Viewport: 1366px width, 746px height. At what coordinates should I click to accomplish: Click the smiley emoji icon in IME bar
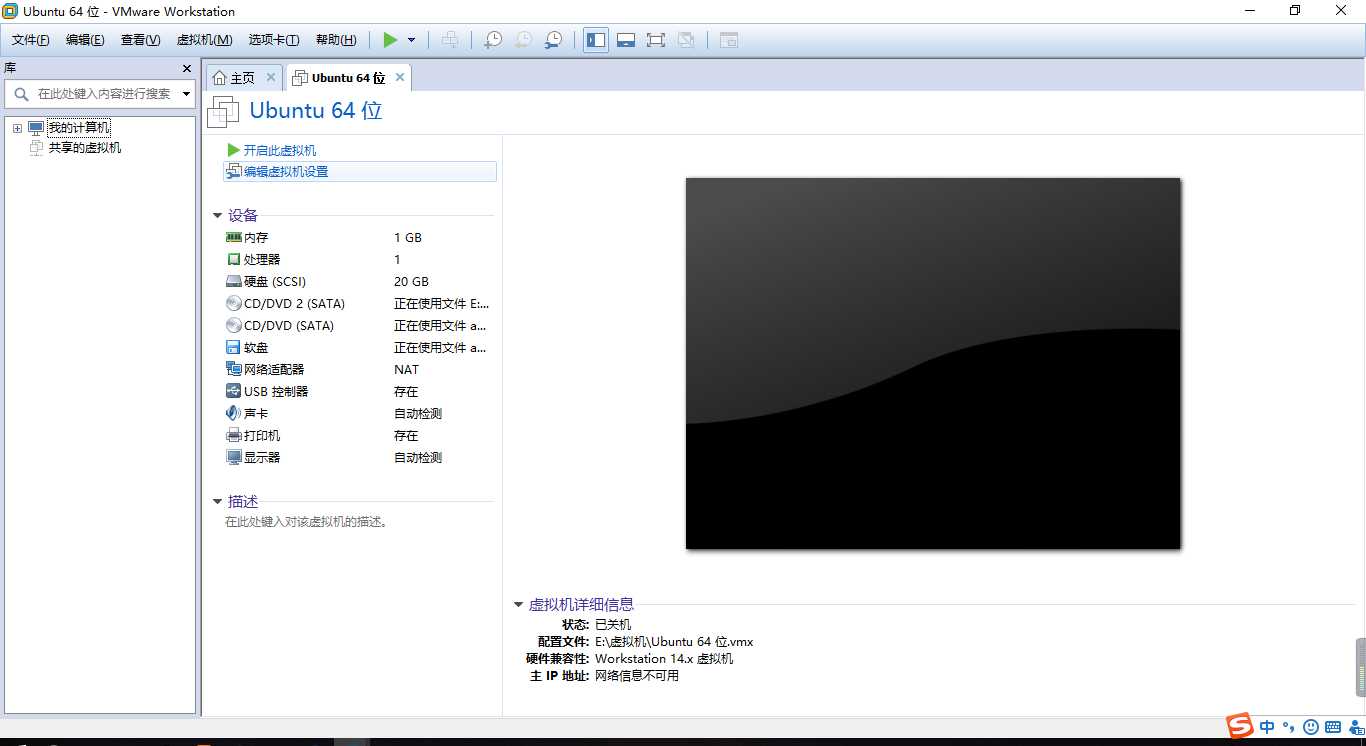point(1311,727)
